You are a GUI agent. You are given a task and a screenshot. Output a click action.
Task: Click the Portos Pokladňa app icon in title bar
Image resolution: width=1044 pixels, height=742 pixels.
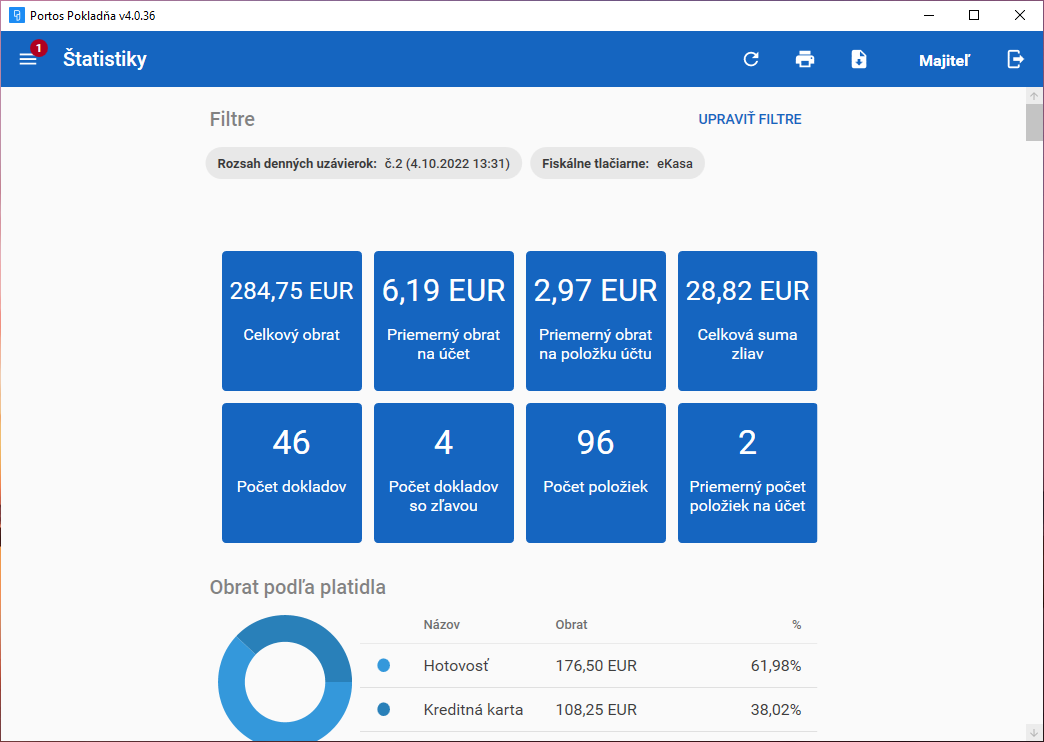(x=17, y=15)
